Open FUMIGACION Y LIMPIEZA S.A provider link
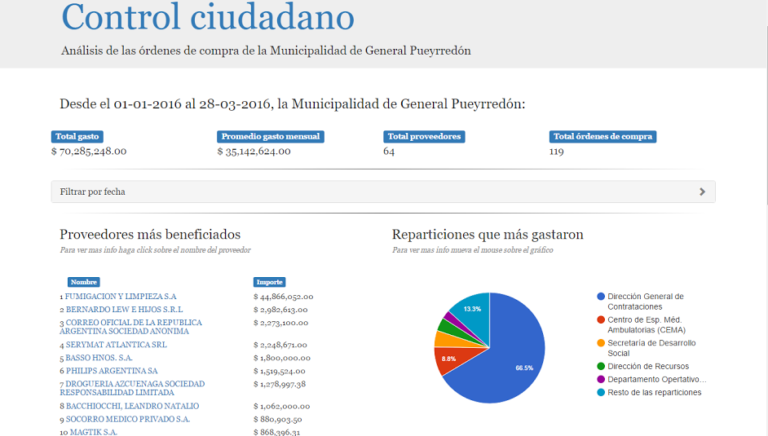 click(x=120, y=297)
